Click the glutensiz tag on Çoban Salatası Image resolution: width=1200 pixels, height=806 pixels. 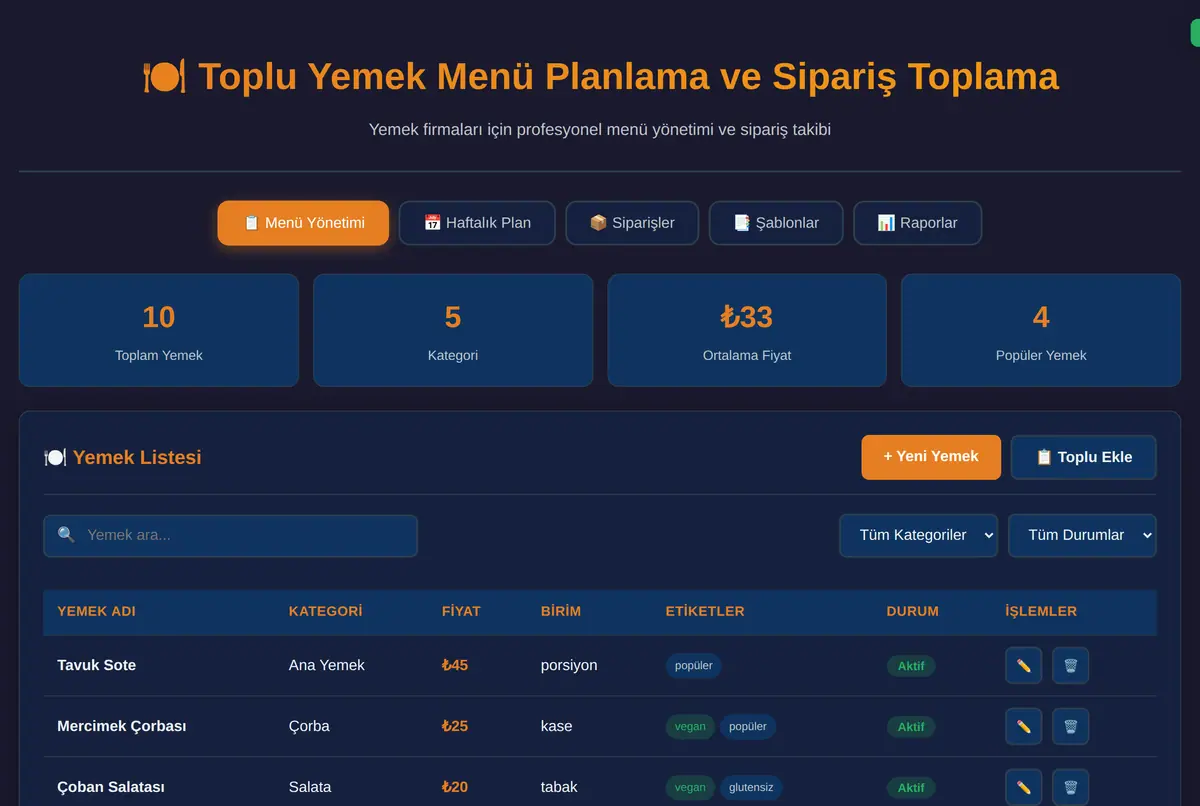coord(751,788)
